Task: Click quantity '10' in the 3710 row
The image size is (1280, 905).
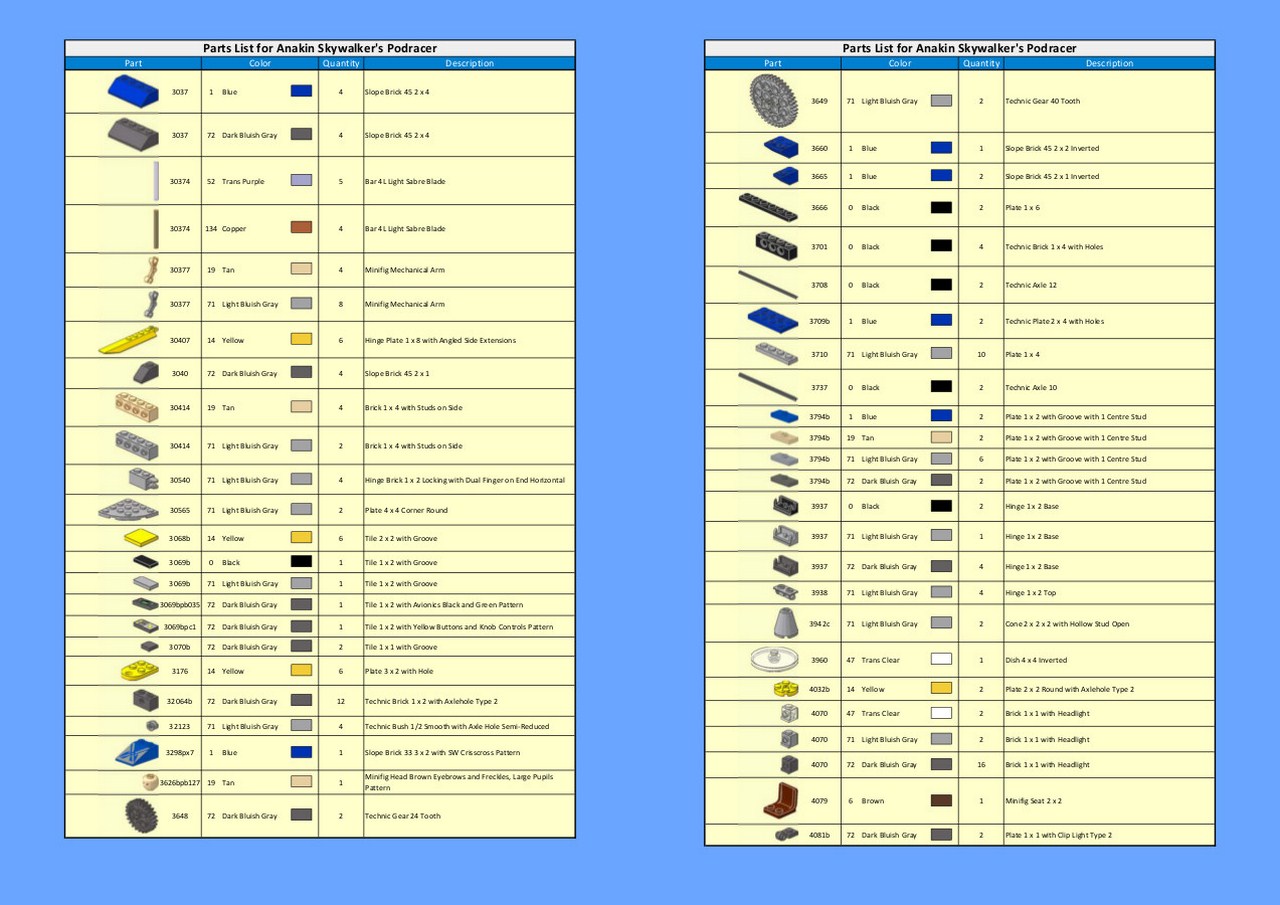Action: (x=981, y=354)
